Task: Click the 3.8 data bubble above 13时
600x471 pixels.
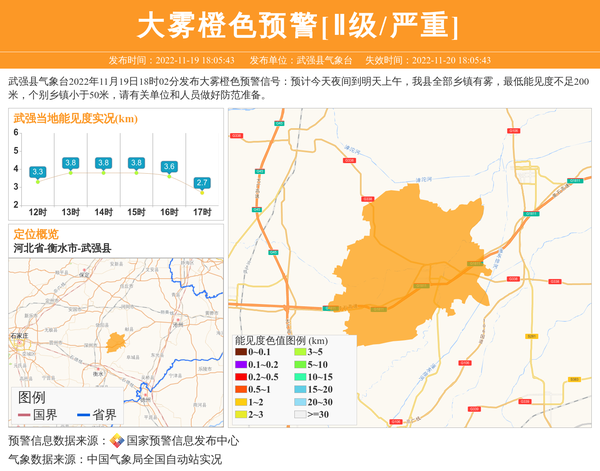Action: 70,163
